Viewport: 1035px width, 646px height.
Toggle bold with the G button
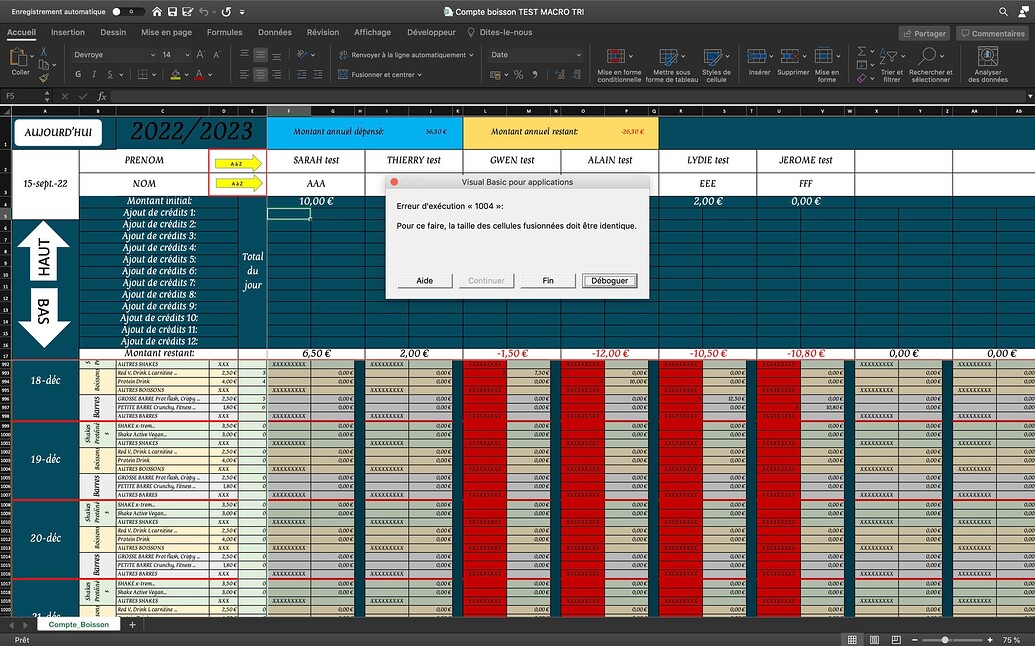(x=77, y=74)
